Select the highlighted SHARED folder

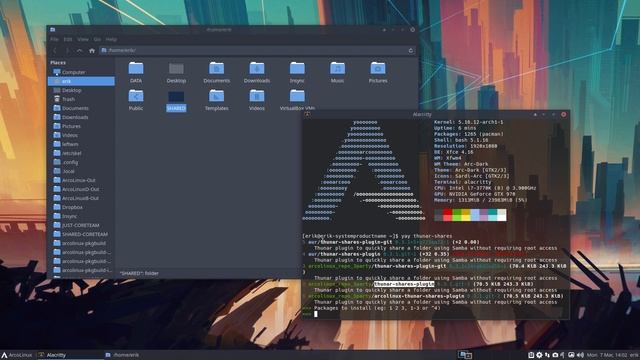[x=176, y=101]
